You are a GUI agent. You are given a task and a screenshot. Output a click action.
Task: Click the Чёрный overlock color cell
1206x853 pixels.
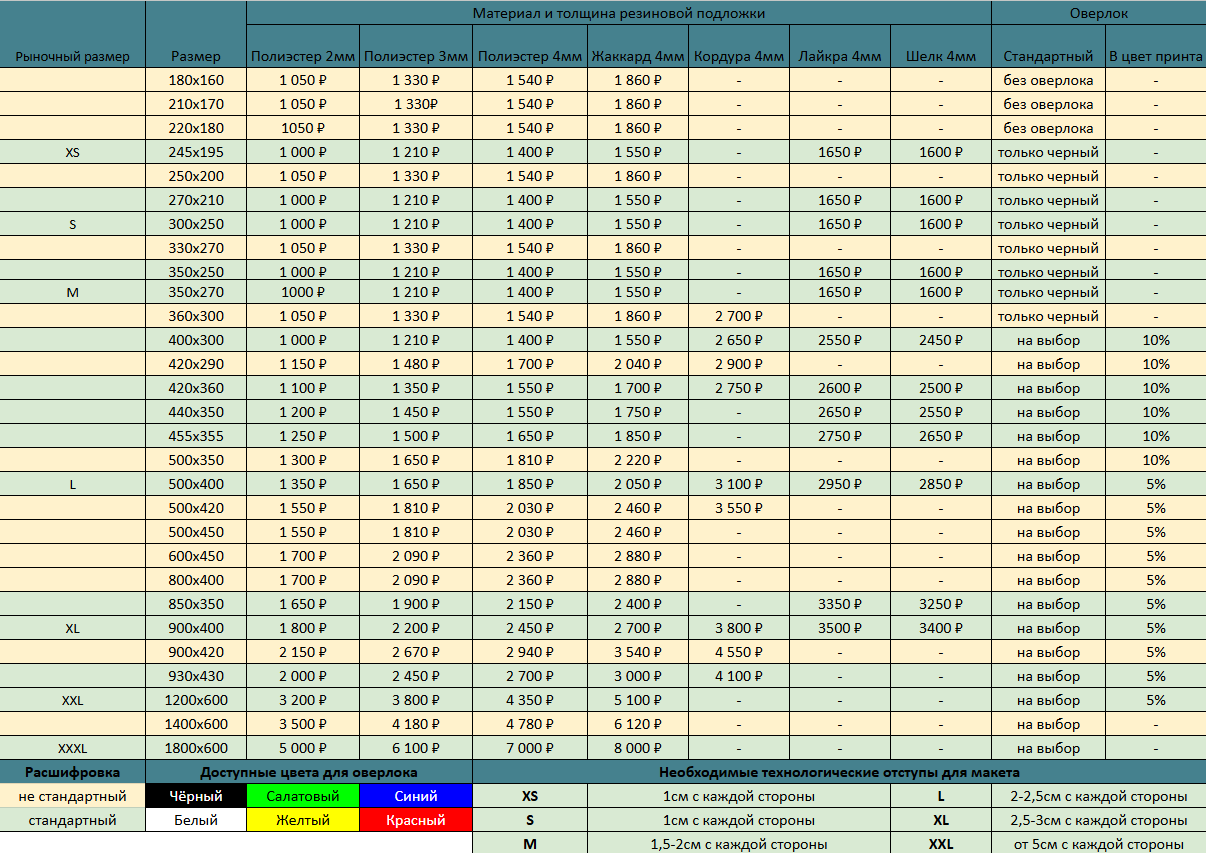pos(196,796)
